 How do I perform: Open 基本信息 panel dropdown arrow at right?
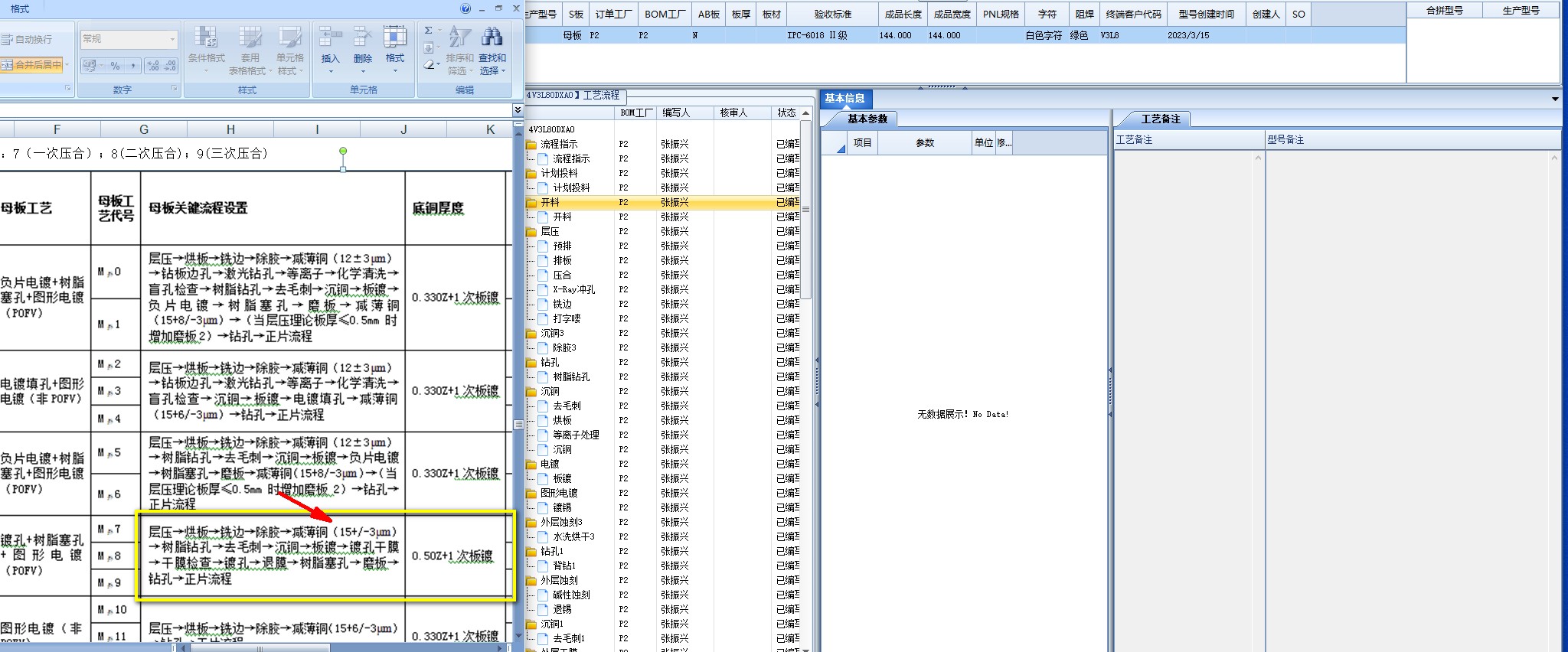coord(1555,99)
